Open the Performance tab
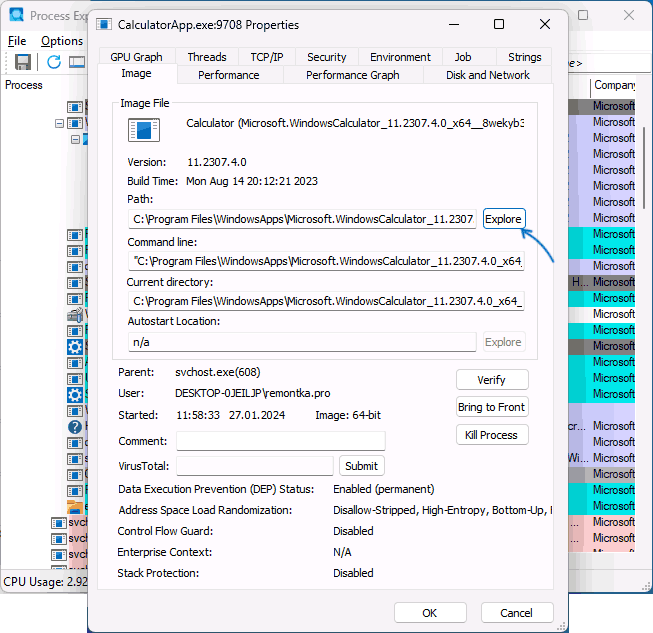Viewport: 653px width, 633px height. [229, 75]
